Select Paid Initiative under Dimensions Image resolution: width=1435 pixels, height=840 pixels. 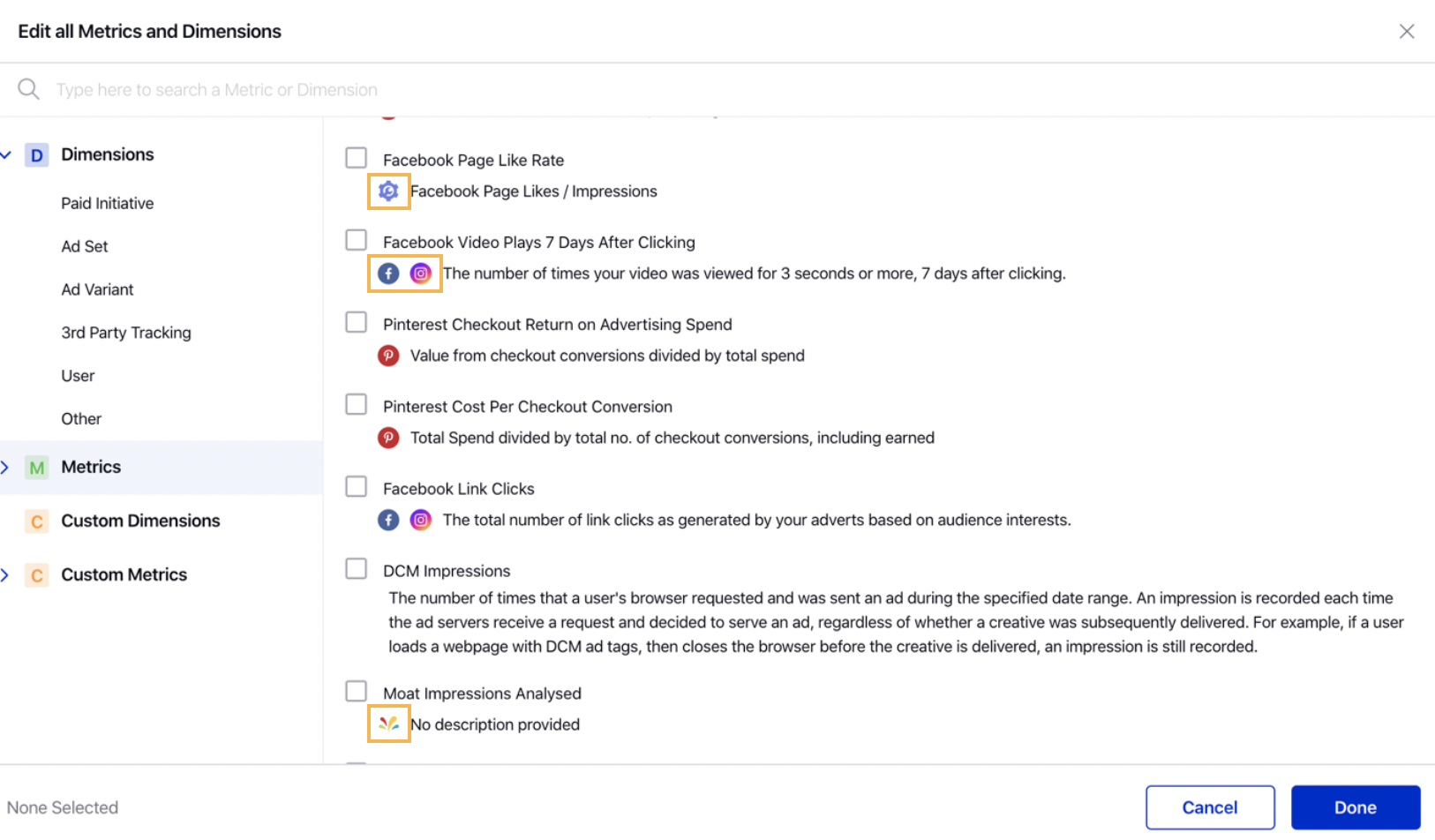(x=108, y=203)
